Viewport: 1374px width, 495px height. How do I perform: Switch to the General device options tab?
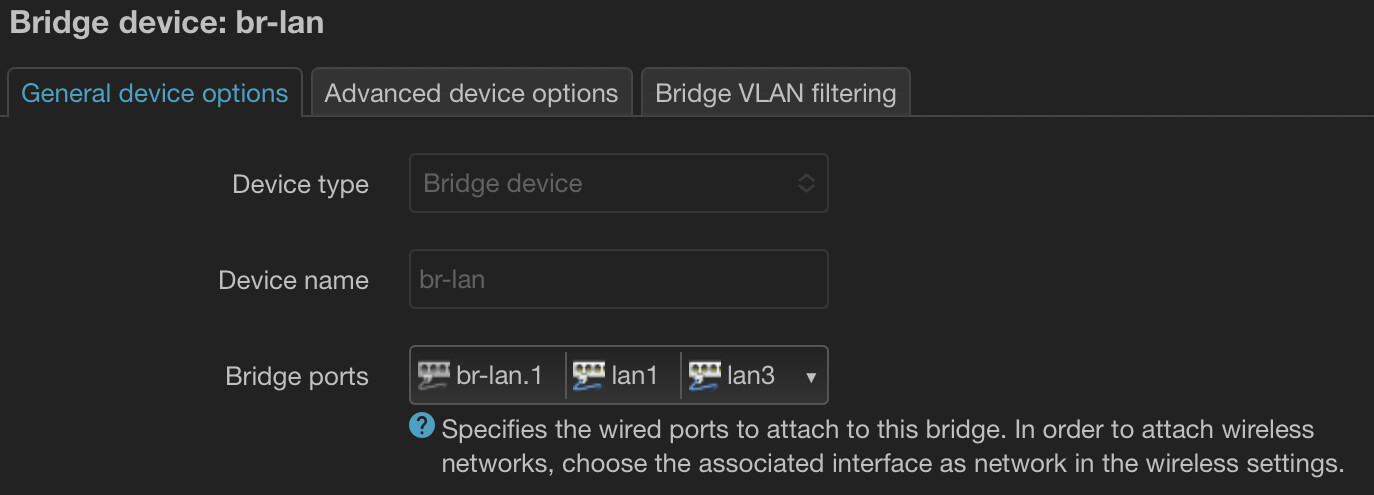pos(155,94)
